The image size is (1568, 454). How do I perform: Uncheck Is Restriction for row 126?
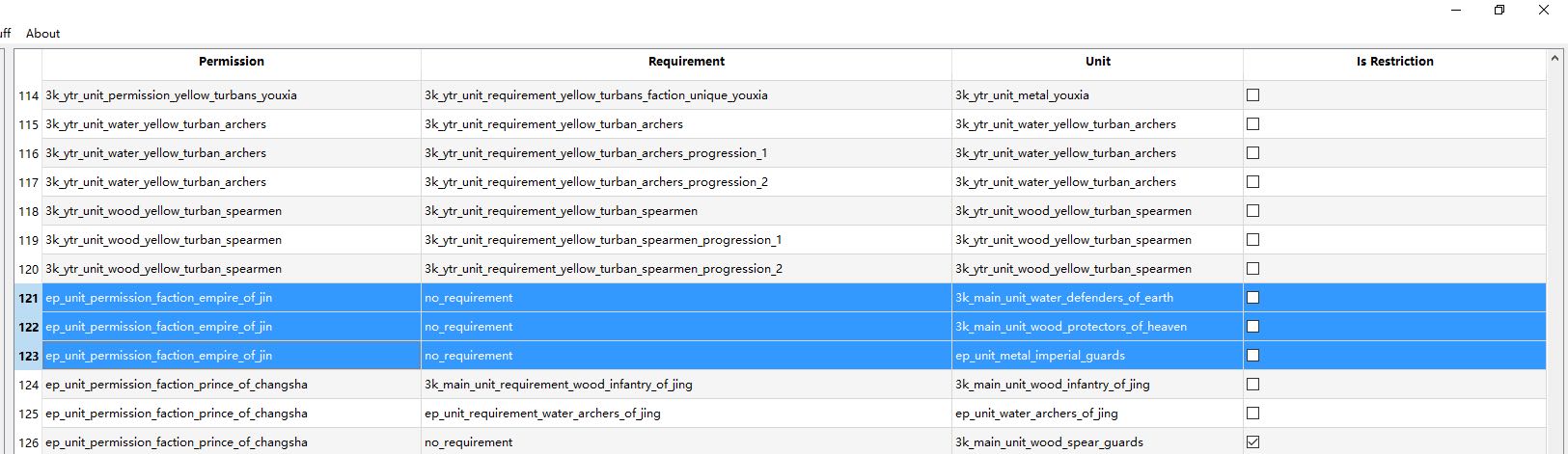click(x=1252, y=442)
